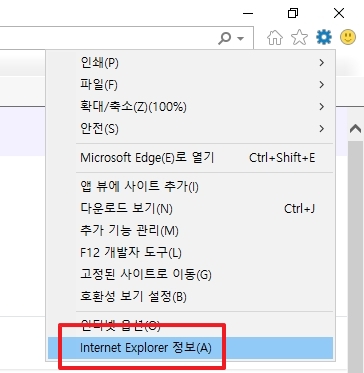The height and width of the screenshot is (373, 364).
Task: Choose Microsoft Edge(E)로 열기
Action: 190,158
